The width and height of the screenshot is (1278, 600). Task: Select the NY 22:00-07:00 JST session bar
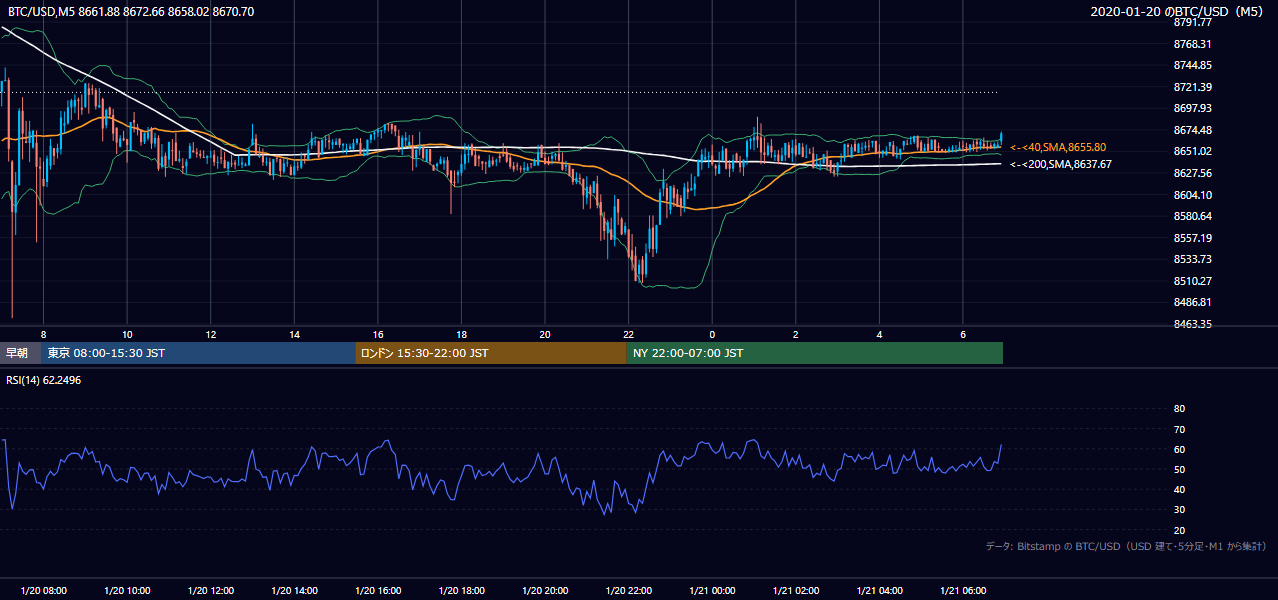815,353
